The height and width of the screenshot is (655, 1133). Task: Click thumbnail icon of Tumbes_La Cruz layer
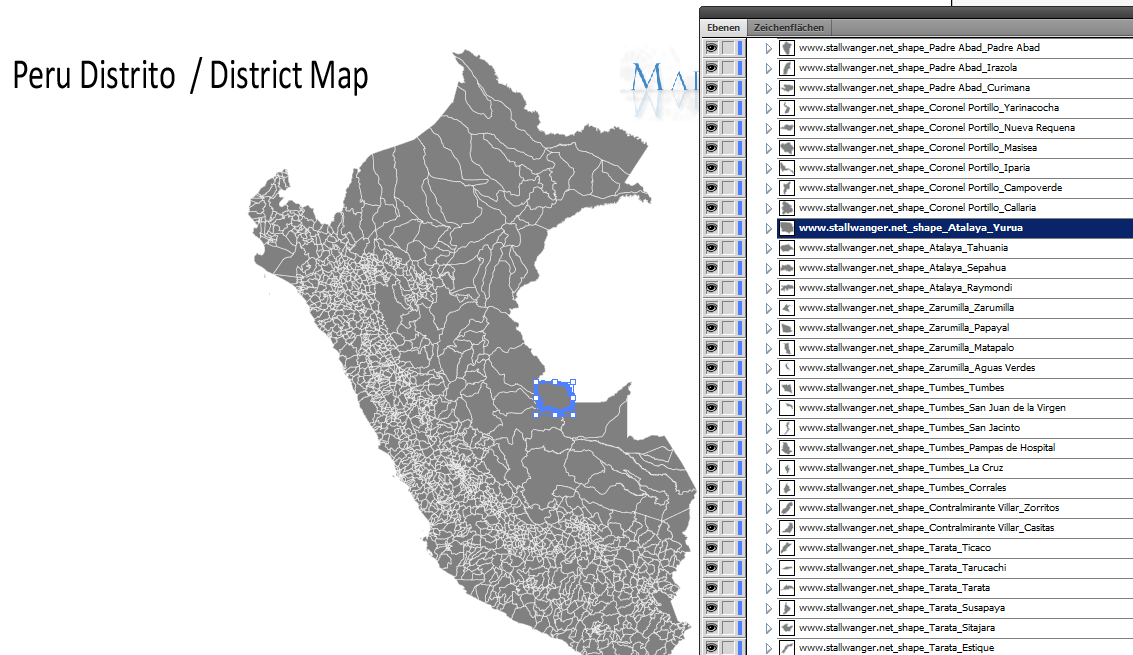(787, 468)
